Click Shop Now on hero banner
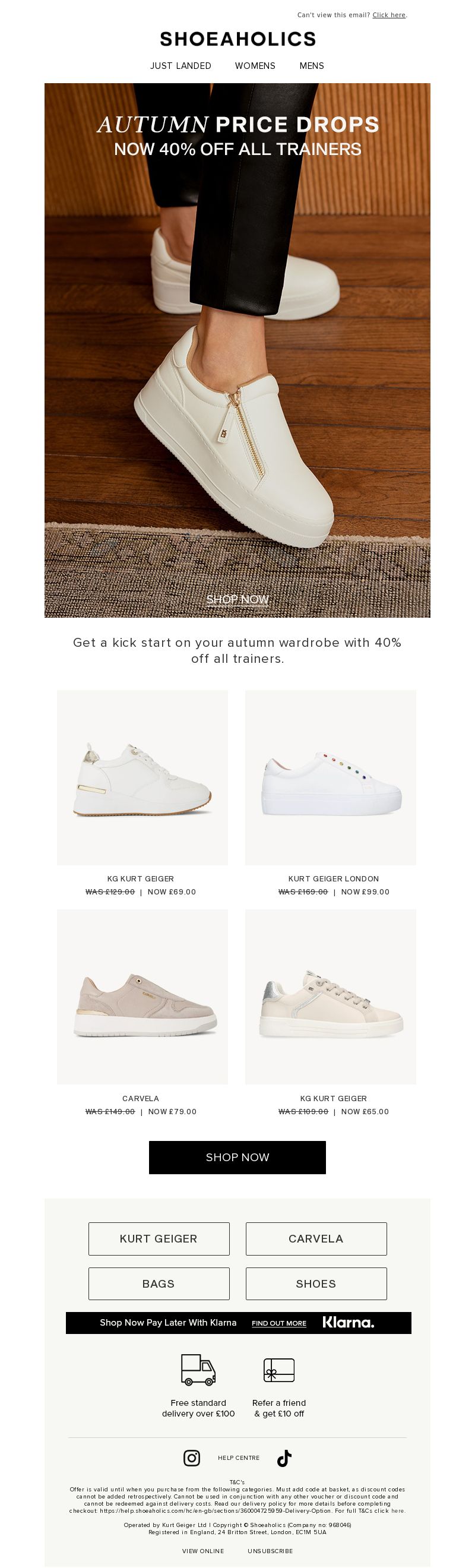Screen dimensions: 475x1568 [x=237, y=599]
